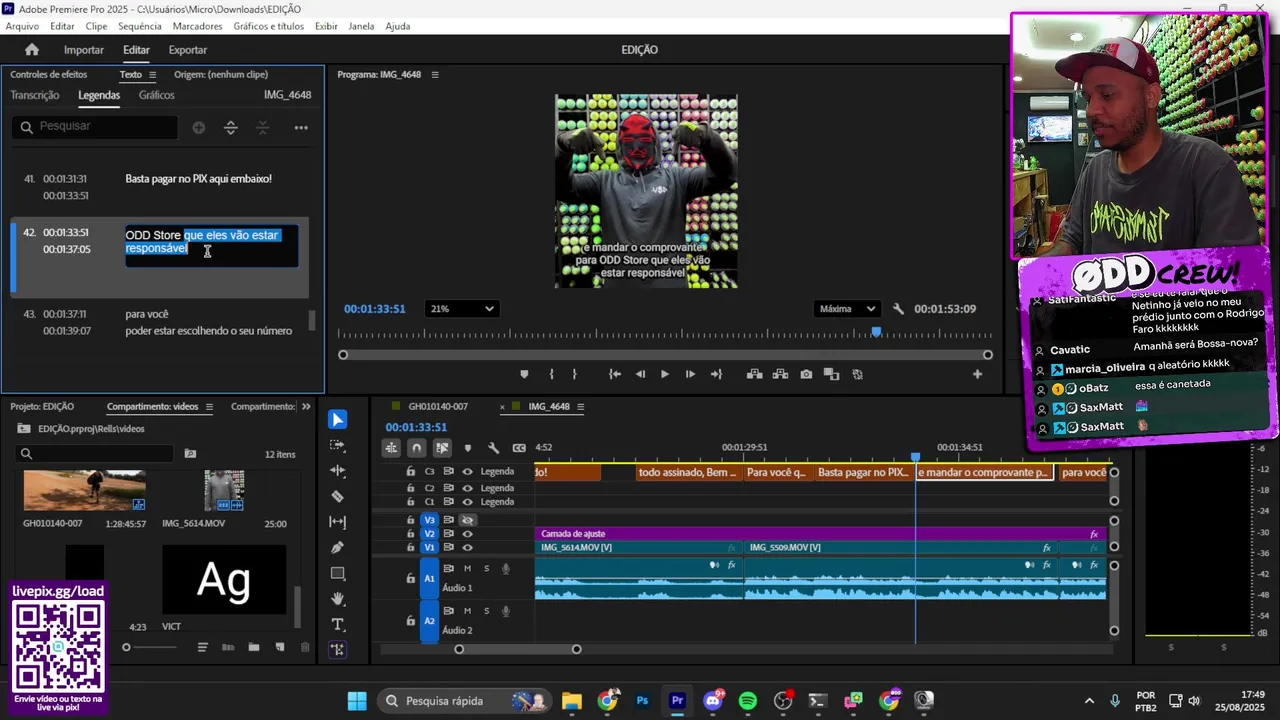Toggle visibility of track V1

(467, 548)
